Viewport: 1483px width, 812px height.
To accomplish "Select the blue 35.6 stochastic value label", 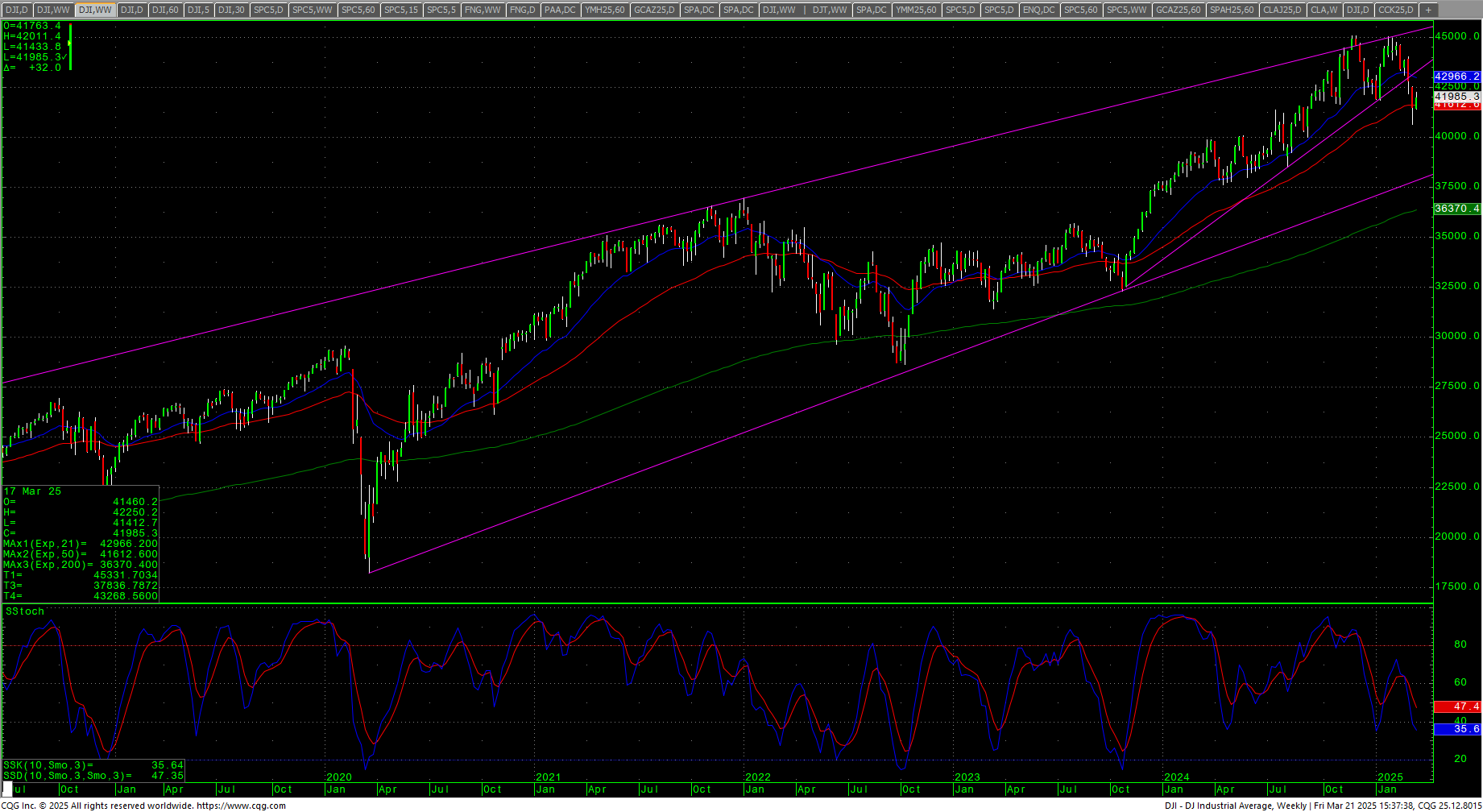I will click(x=1456, y=729).
